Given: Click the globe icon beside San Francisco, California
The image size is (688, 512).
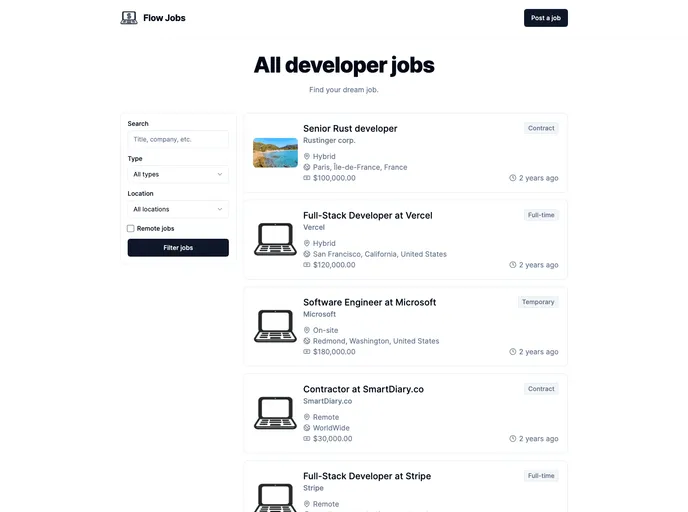Looking at the screenshot, I should [x=307, y=254].
